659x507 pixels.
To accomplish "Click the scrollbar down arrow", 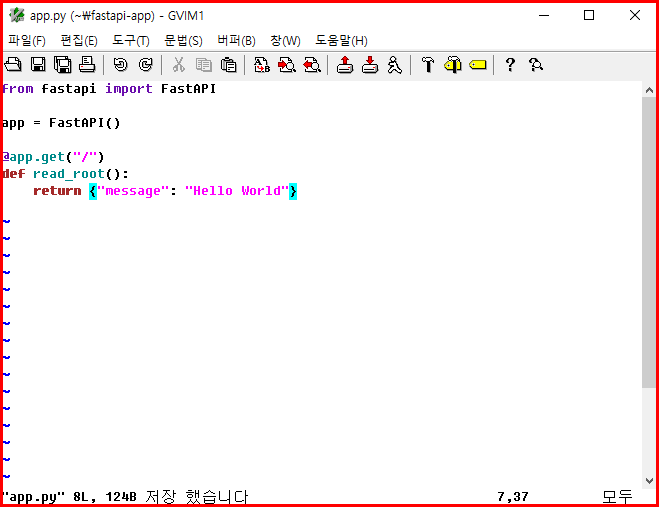I will [649, 481].
